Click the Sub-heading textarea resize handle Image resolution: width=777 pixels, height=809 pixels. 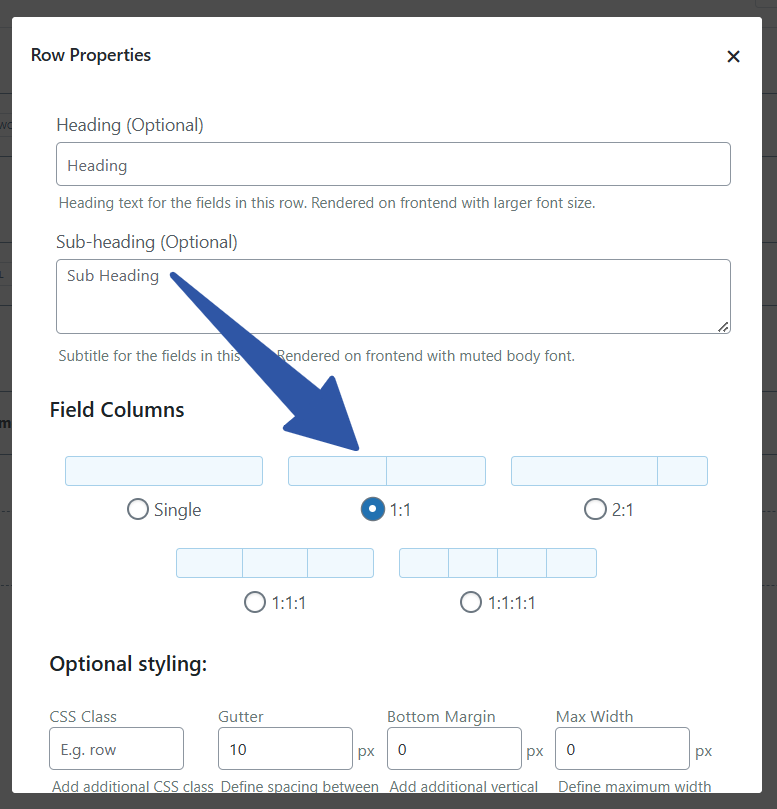coord(723,326)
